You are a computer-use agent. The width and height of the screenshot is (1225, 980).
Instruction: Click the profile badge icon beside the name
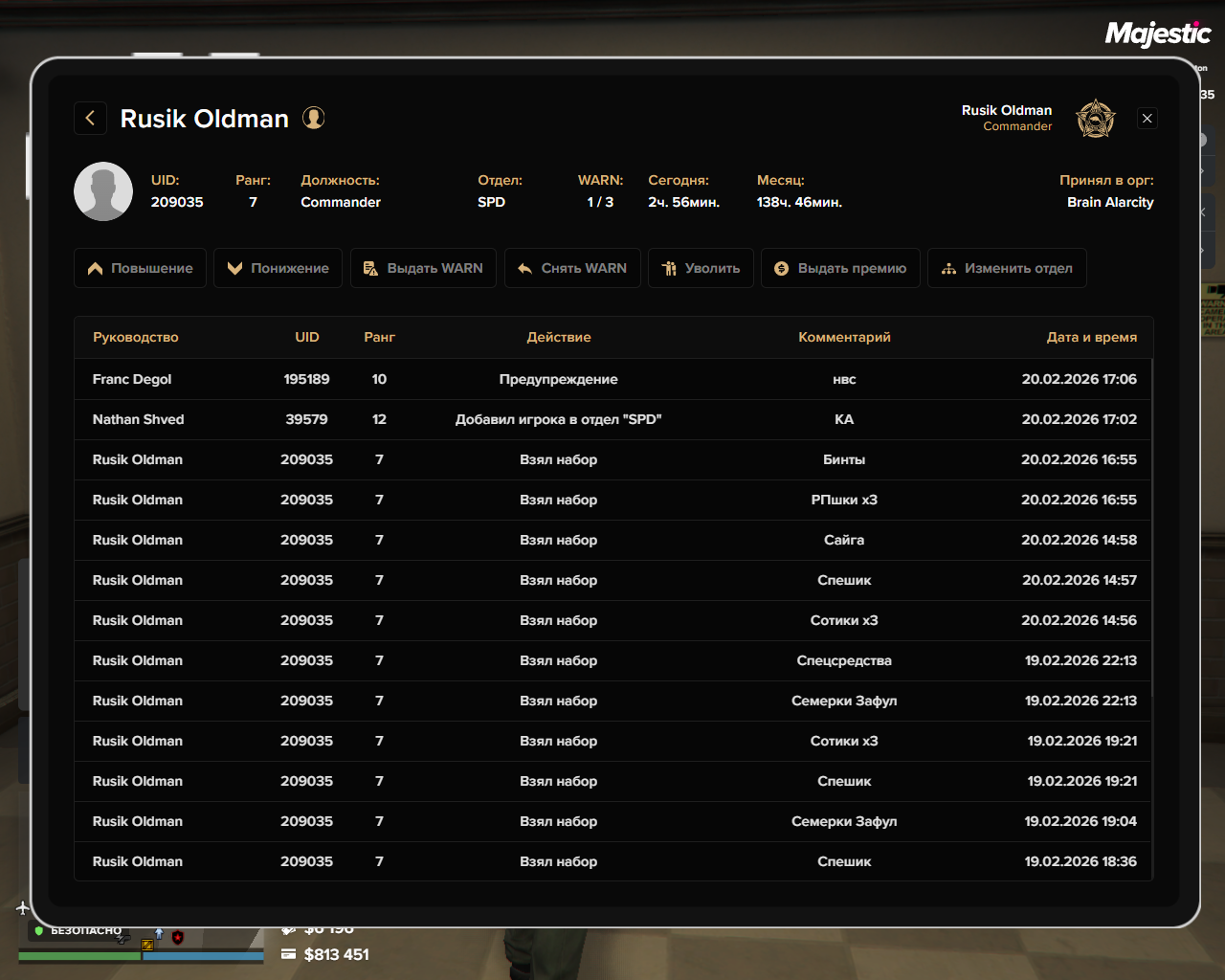[314, 118]
